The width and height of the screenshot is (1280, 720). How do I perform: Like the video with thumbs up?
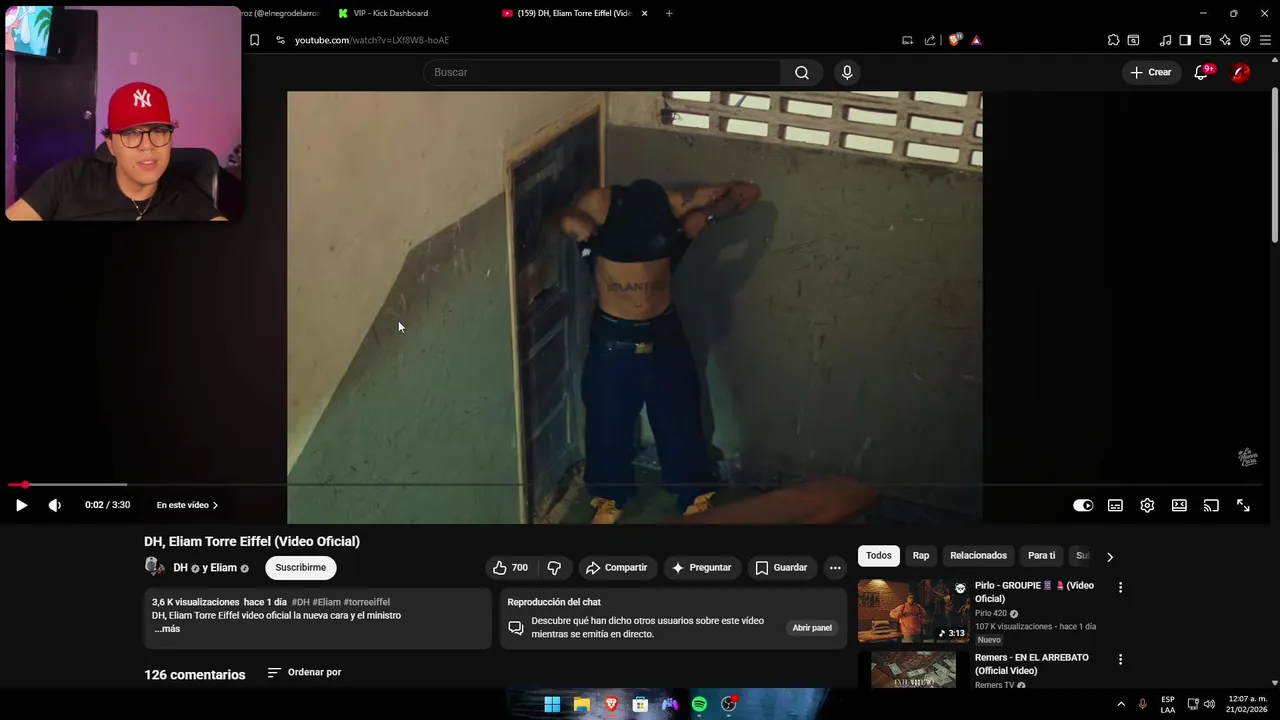point(510,568)
